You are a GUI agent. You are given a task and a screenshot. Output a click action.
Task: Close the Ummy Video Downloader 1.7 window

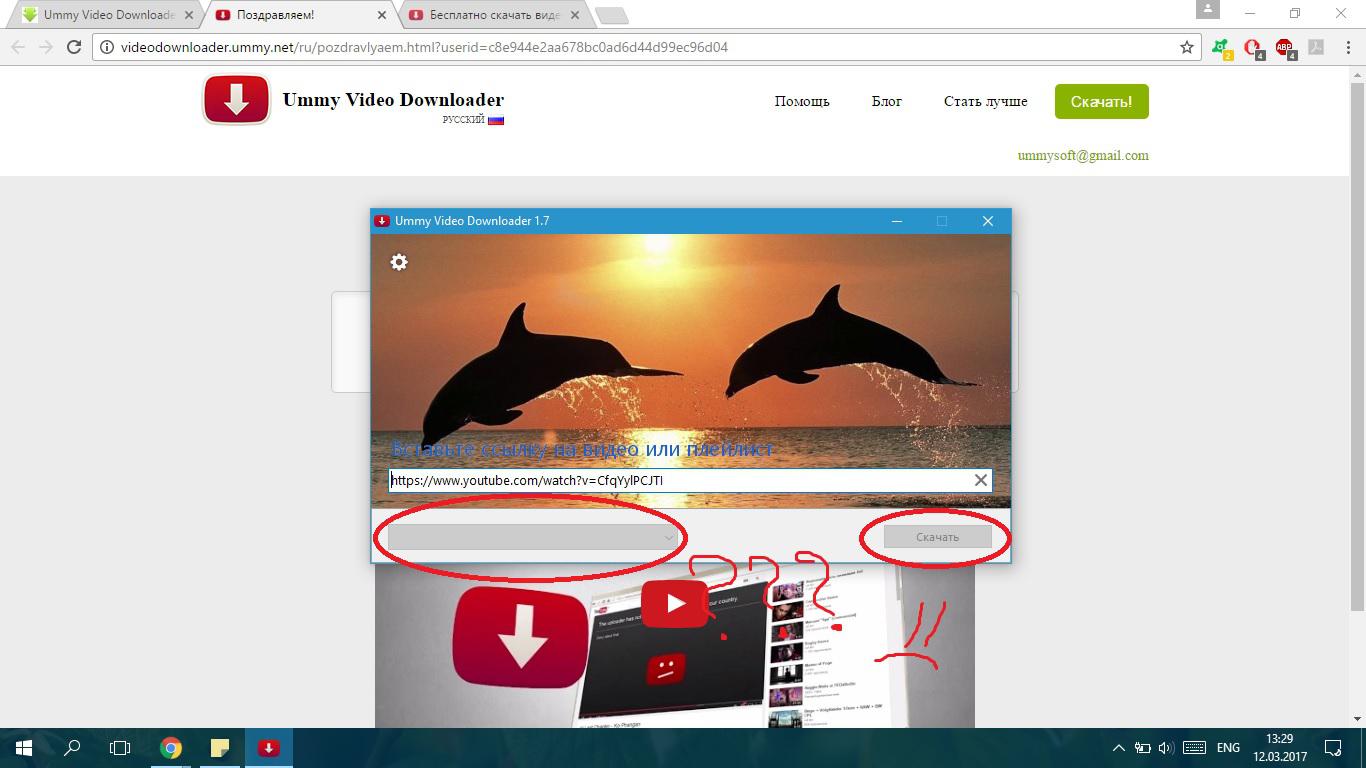click(987, 221)
